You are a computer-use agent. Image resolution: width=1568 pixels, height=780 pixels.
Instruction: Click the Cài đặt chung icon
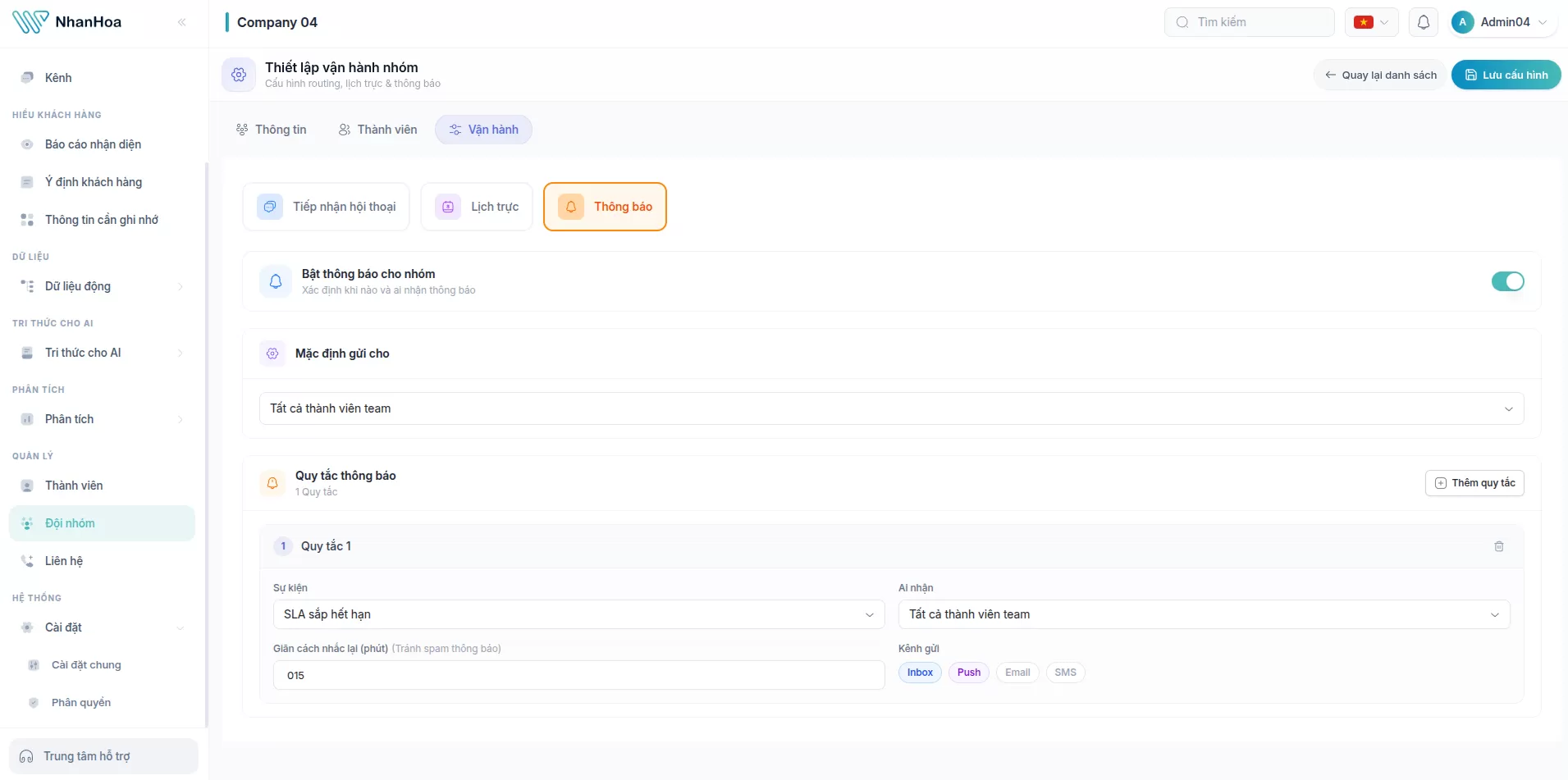(x=34, y=665)
